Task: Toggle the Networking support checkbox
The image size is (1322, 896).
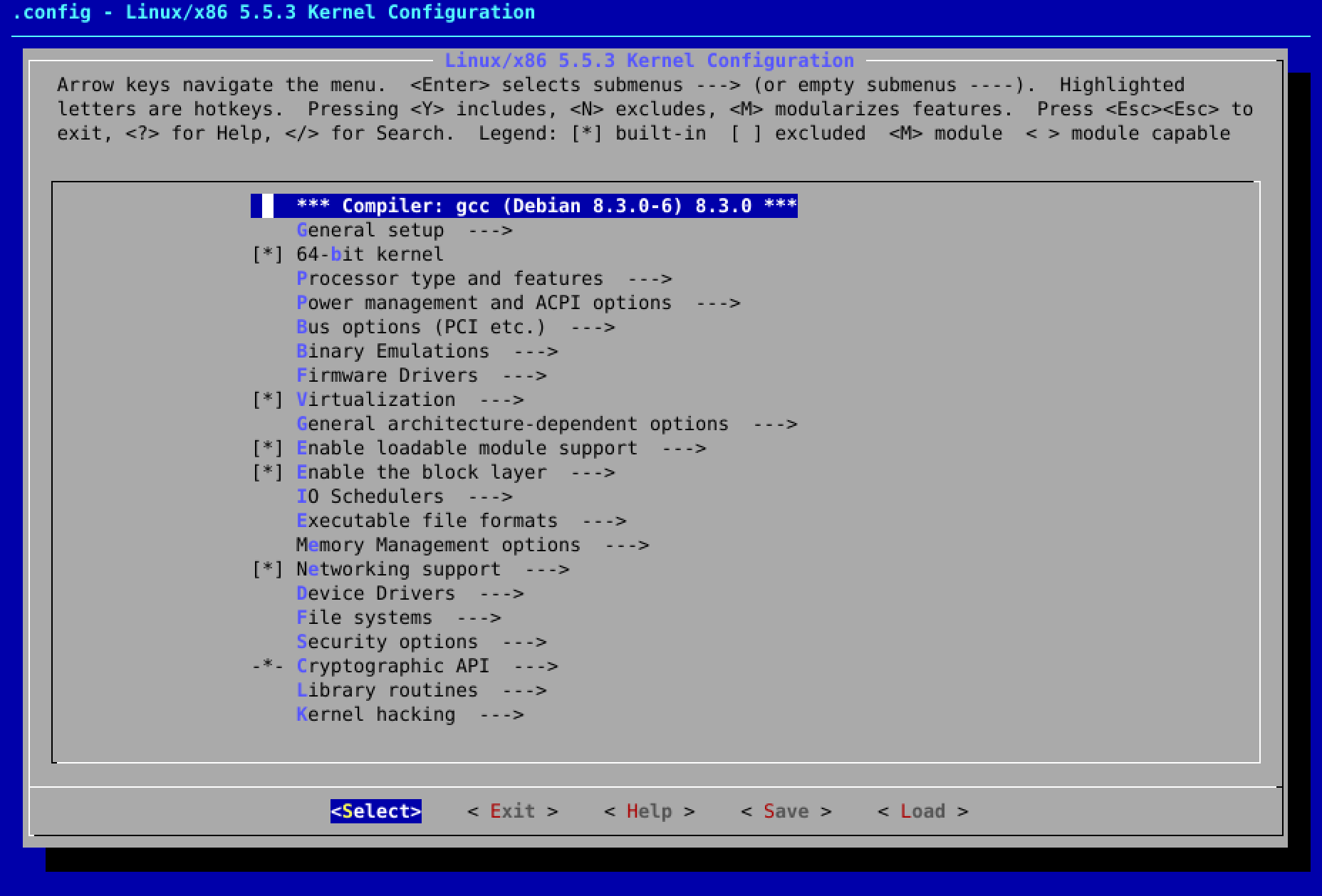Action: pyautogui.click(x=268, y=569)
